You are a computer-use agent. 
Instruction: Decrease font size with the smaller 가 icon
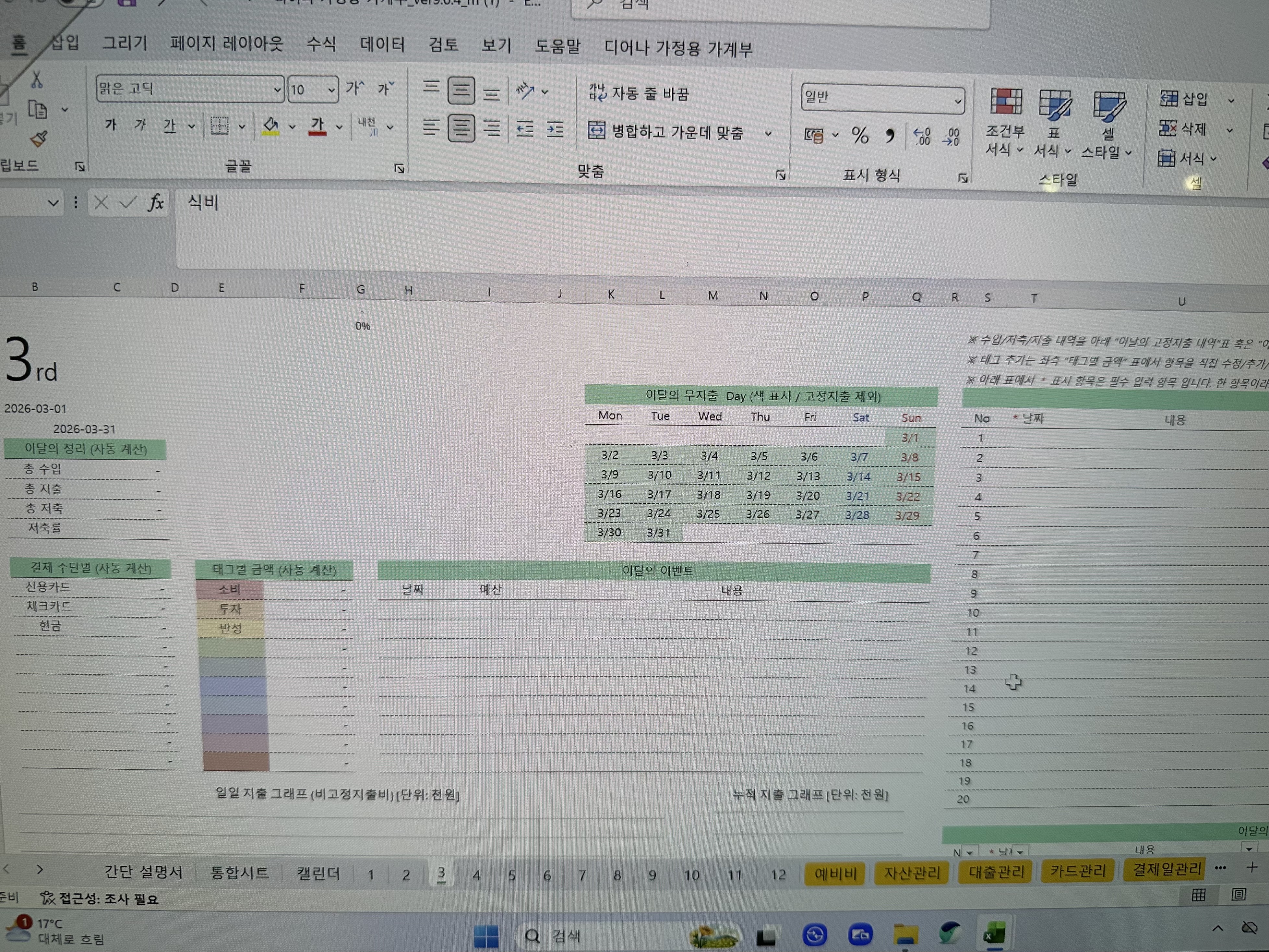pos(386,88)
